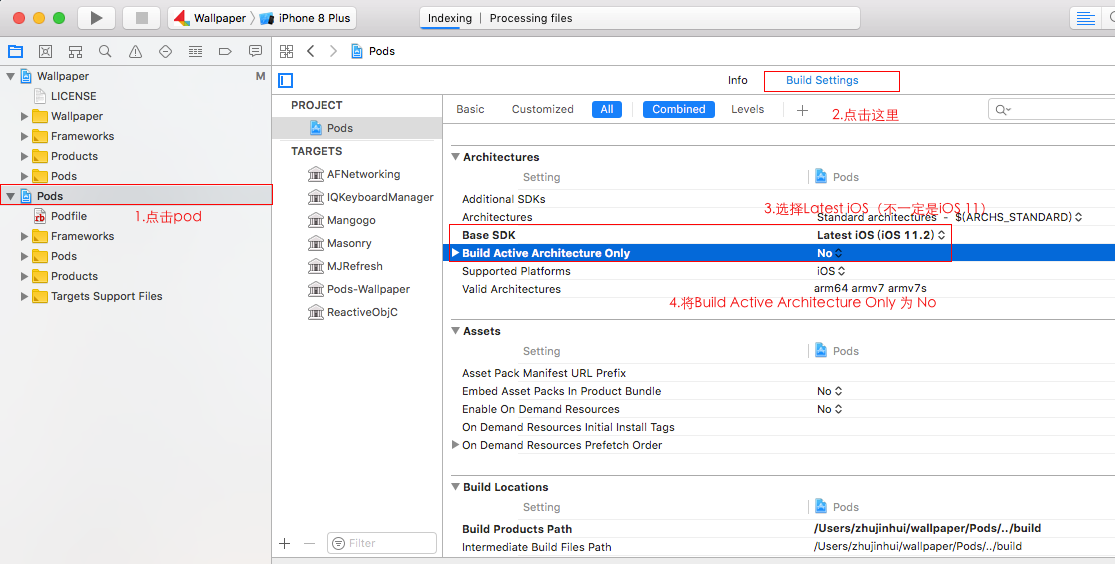Show Basic build settings
Image resolution: width=1115 pixels, height=564 pixels.
pyautogui.click(x=470, y=110)
